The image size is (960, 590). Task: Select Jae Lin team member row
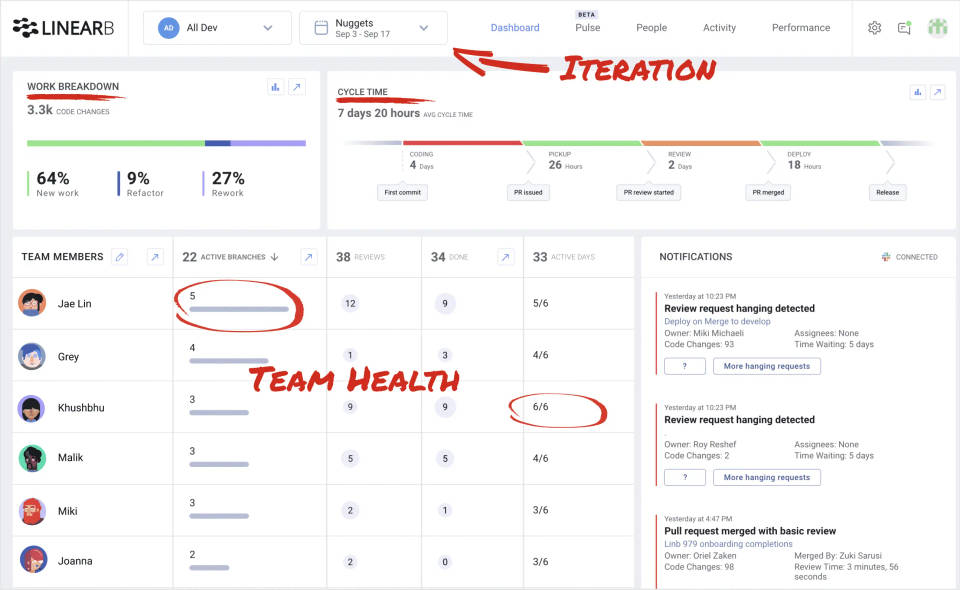tap(74, 303)
